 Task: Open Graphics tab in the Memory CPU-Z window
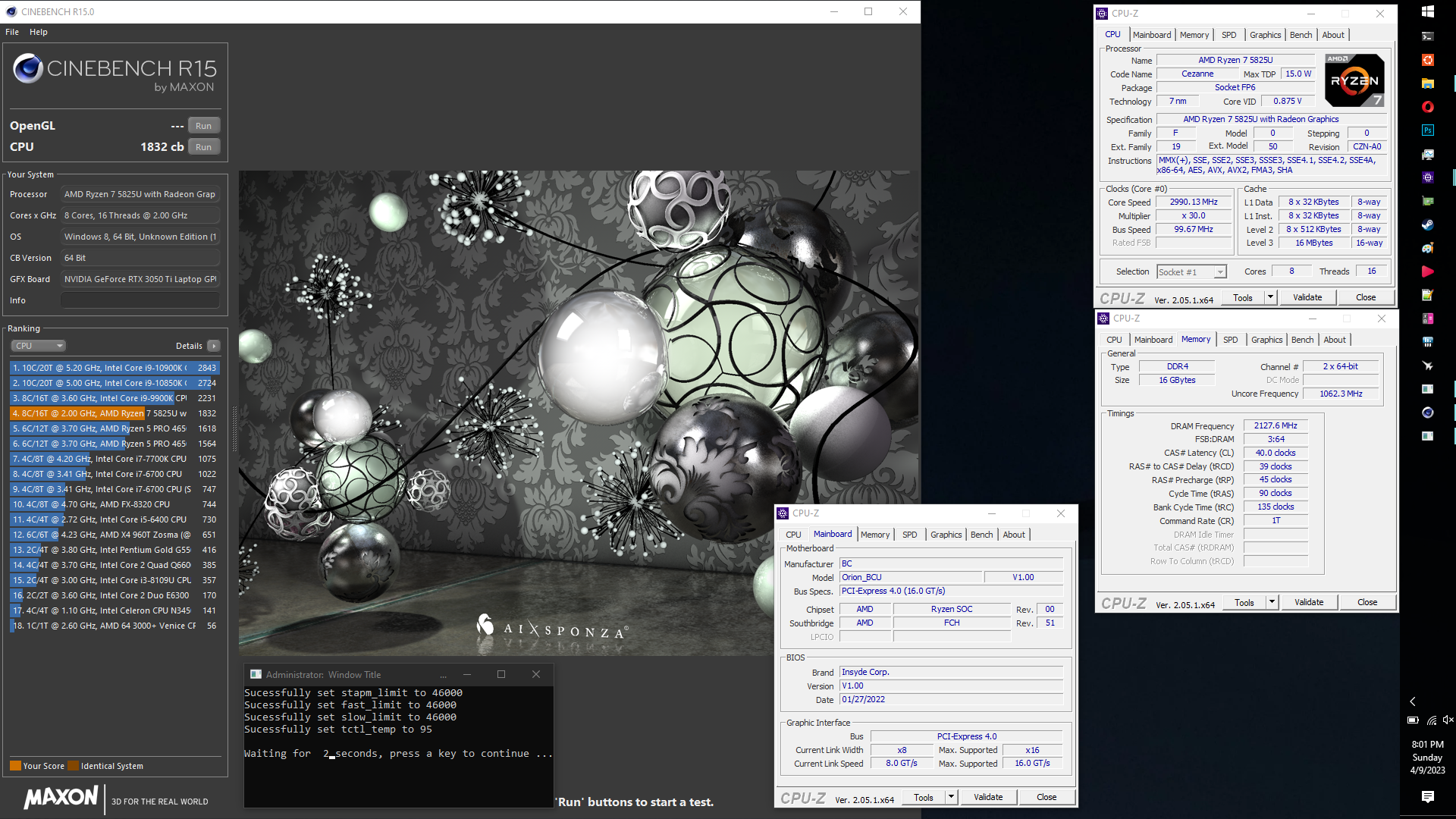[x=1266, y=340]
